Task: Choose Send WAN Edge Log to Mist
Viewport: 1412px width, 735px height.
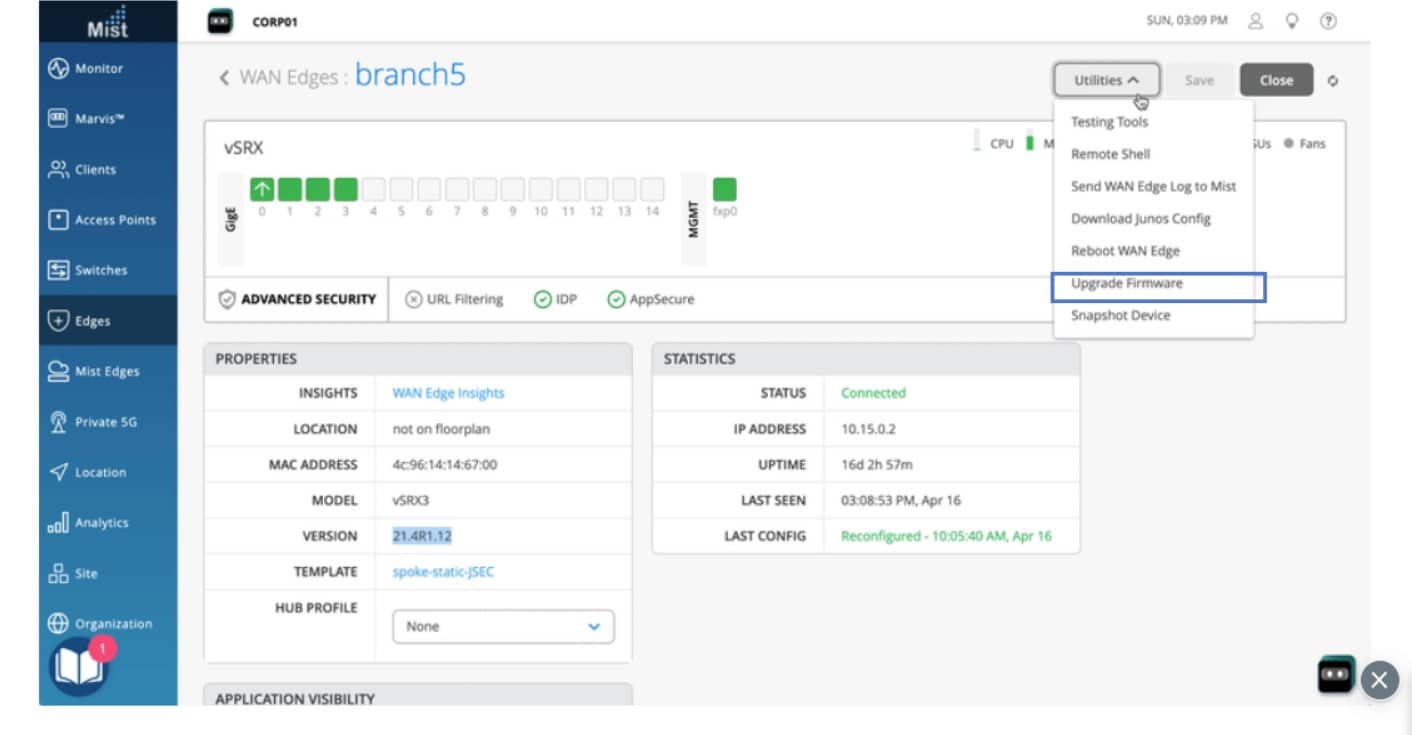Action: click(x=1153, y=186)
